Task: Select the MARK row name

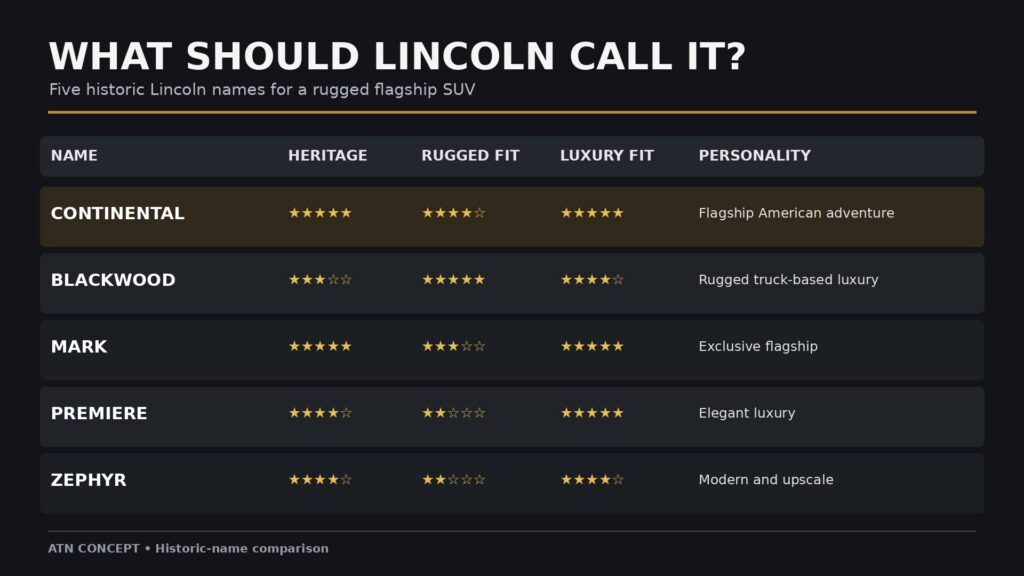Action: click(79, 347)
